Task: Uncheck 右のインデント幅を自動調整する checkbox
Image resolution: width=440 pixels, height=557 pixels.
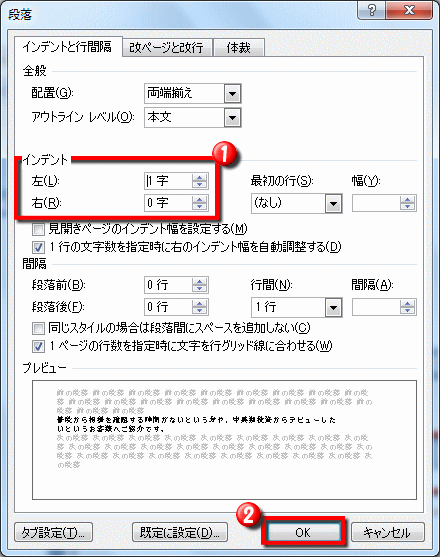Action: [38, 247]
